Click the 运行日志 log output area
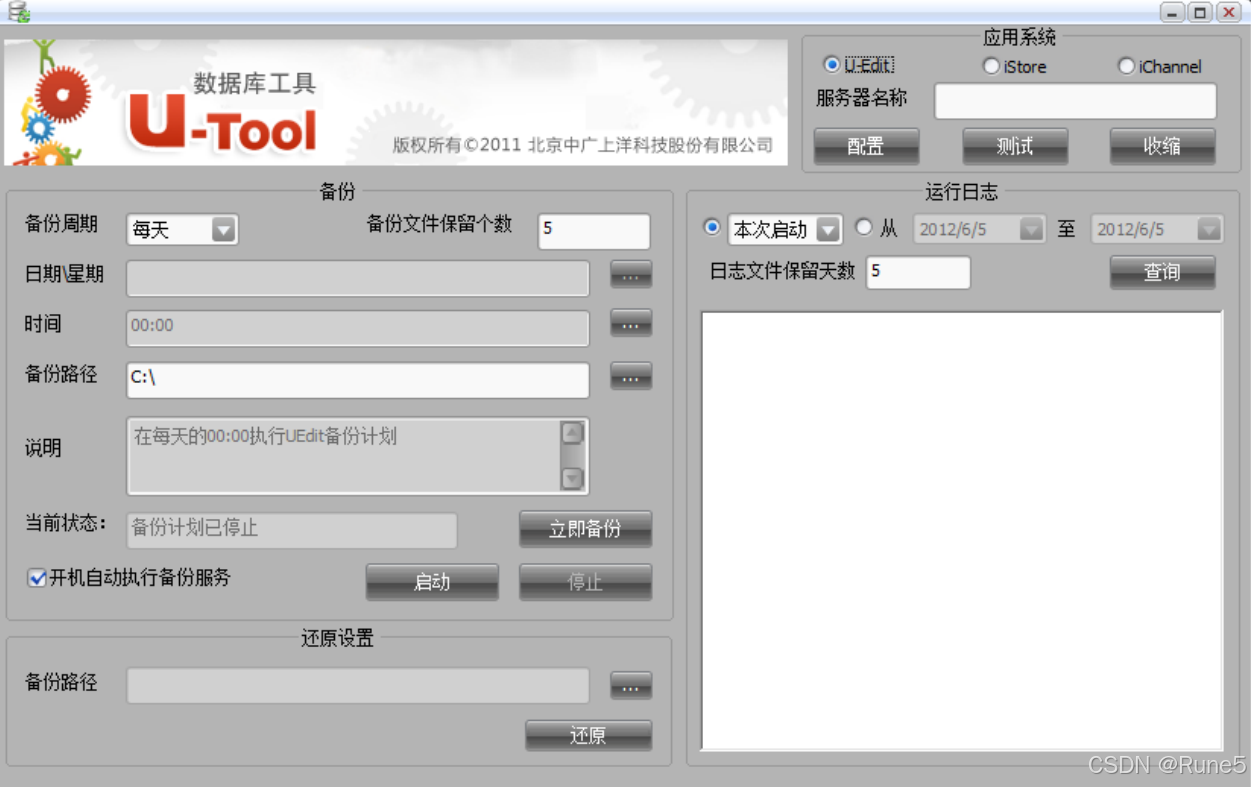 tap(962, 530)
